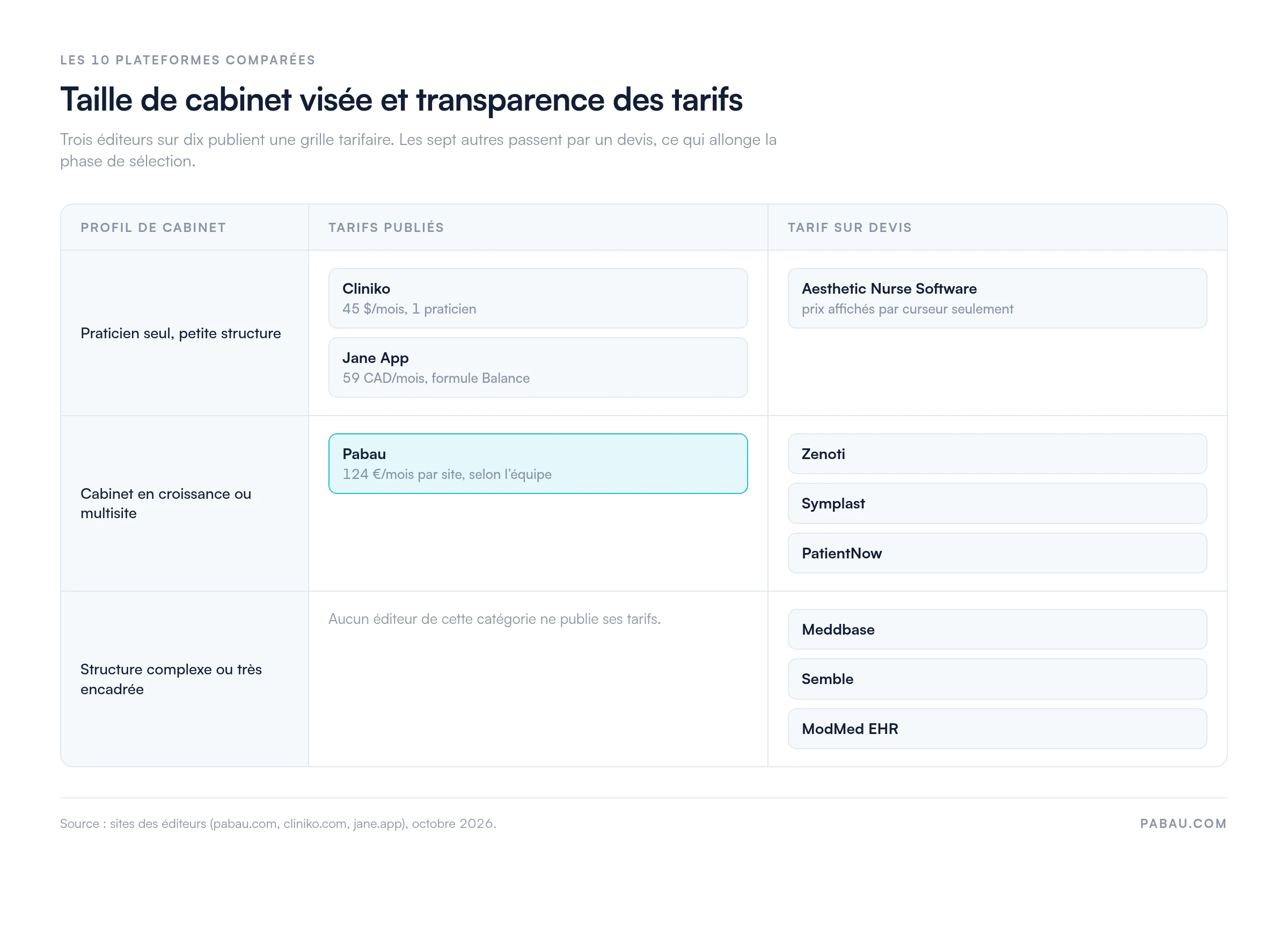Open the highlighted Pabau card

pos(538,463)
